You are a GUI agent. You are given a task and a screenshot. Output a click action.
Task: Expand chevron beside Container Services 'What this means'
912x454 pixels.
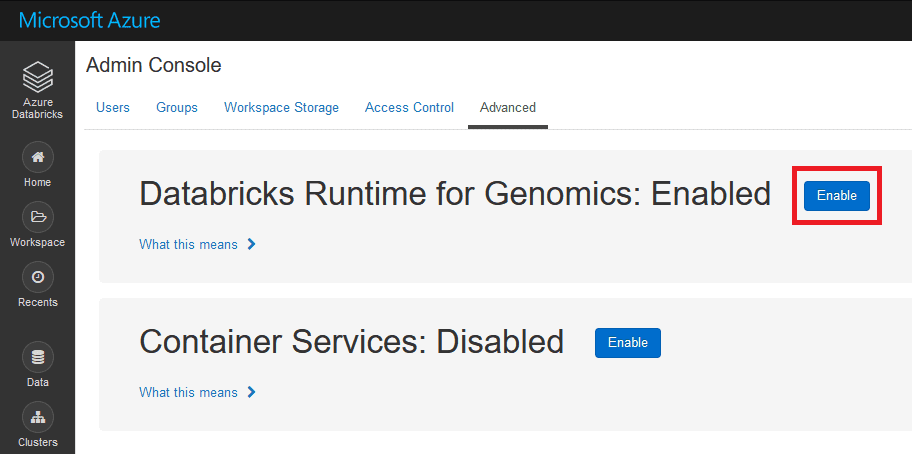[251, 392]
